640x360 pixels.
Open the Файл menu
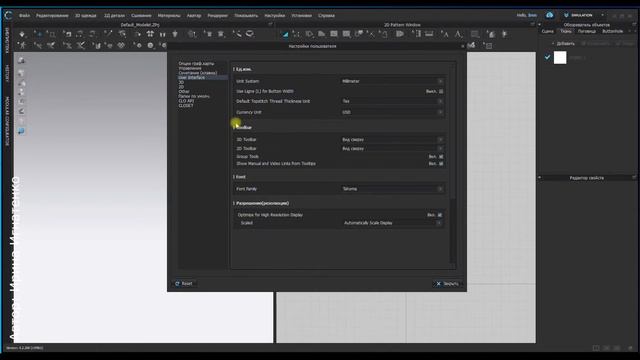[x=24, y=16]
